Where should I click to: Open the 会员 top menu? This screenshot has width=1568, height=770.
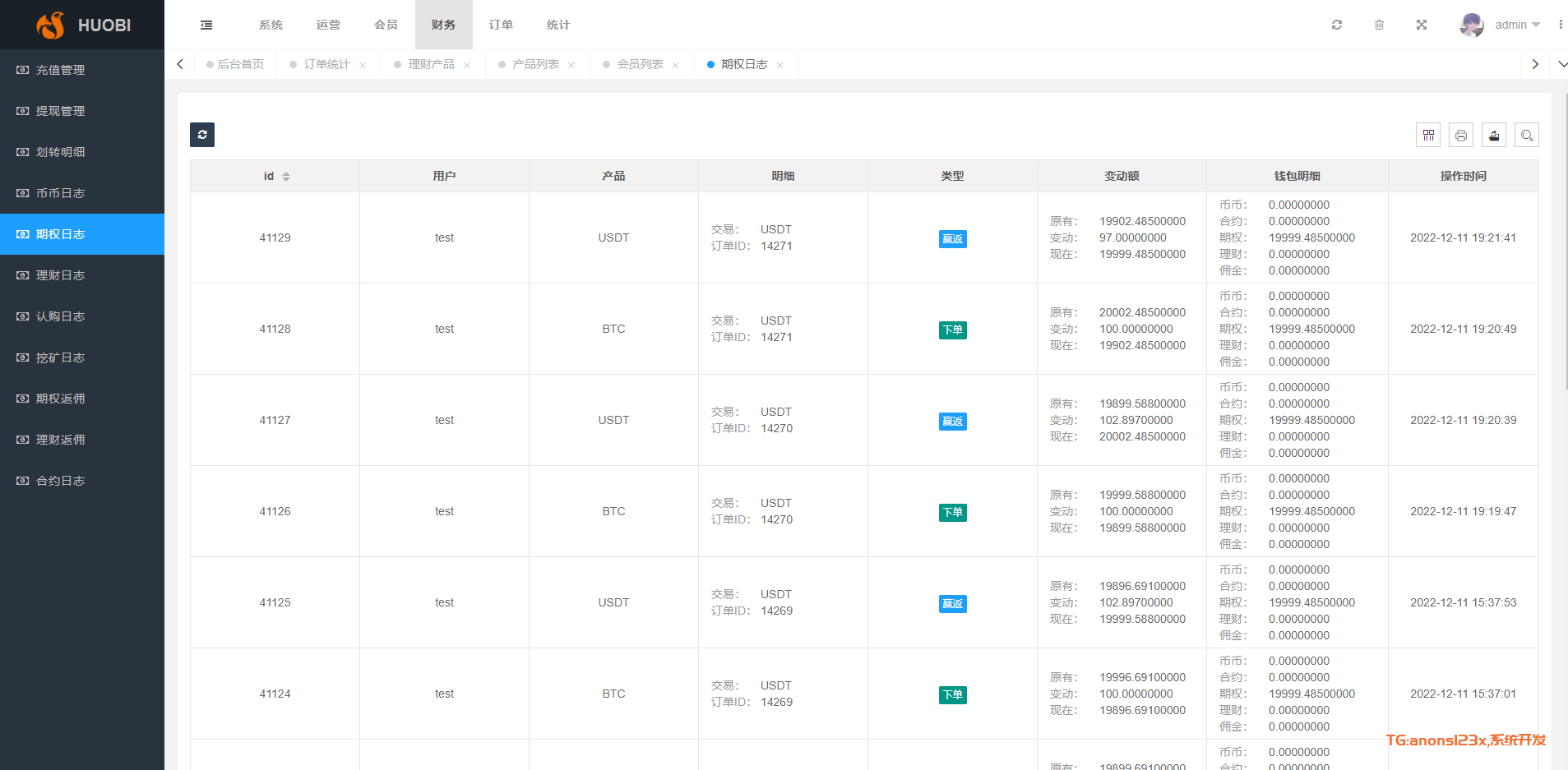386,25
